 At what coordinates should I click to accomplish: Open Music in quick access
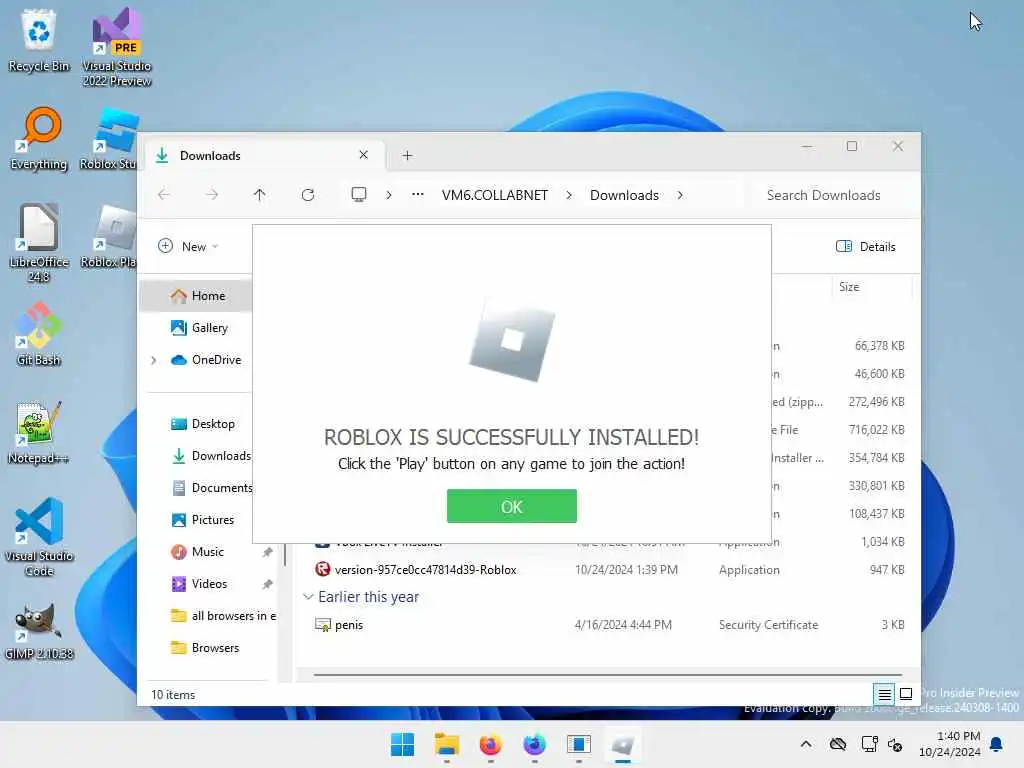click(197, 552)
